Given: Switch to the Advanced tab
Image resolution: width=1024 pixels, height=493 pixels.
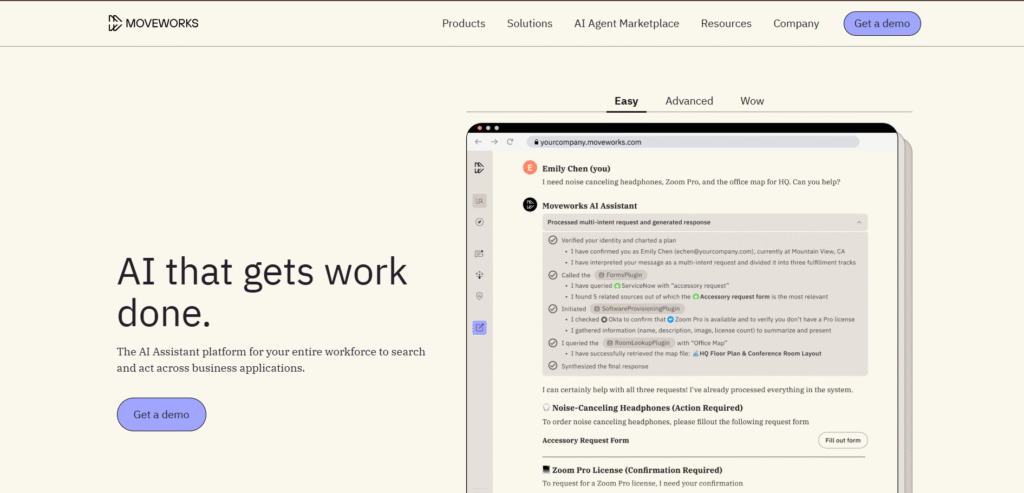Looking at the screenshot, I should point(689,101).
